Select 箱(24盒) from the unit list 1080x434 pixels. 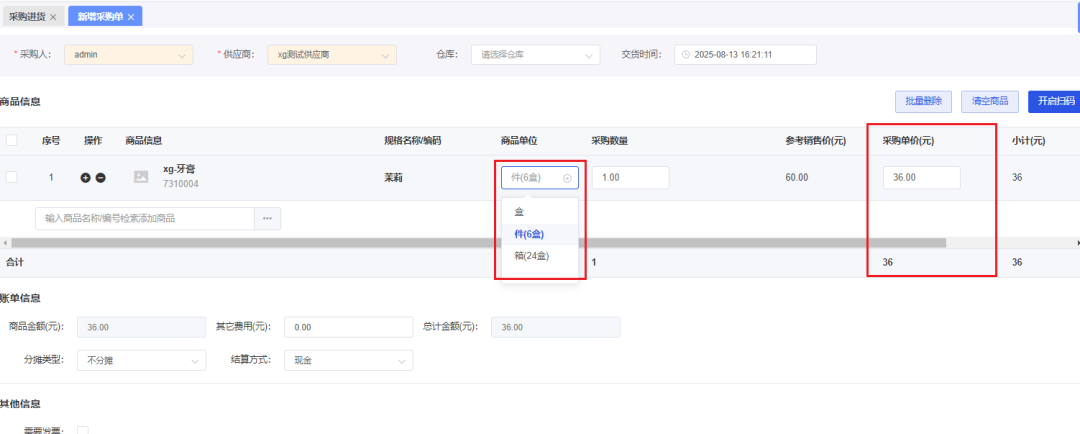(x=531, y=256)
